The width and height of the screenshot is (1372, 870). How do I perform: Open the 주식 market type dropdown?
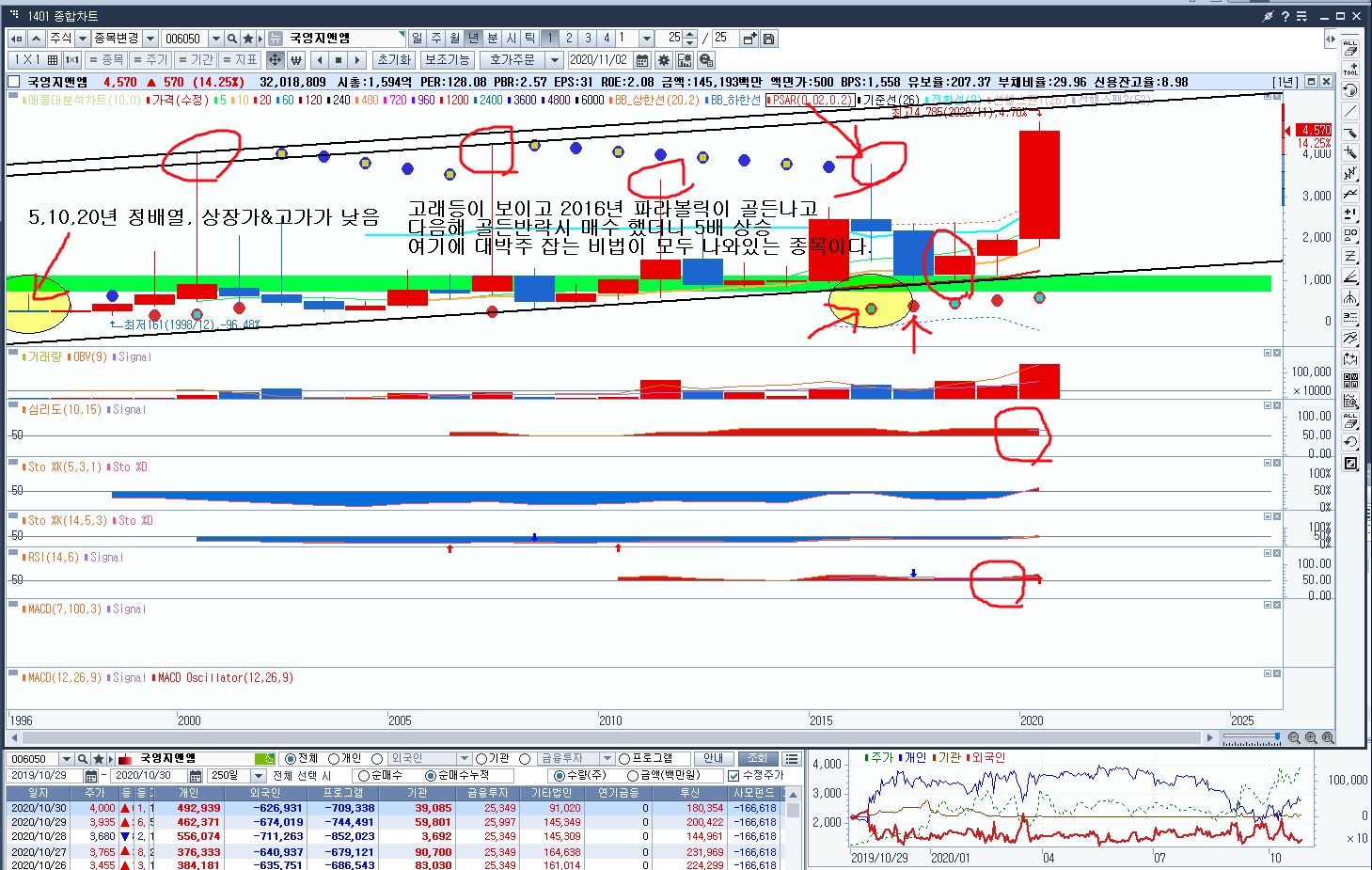click(x=83, y=39)
